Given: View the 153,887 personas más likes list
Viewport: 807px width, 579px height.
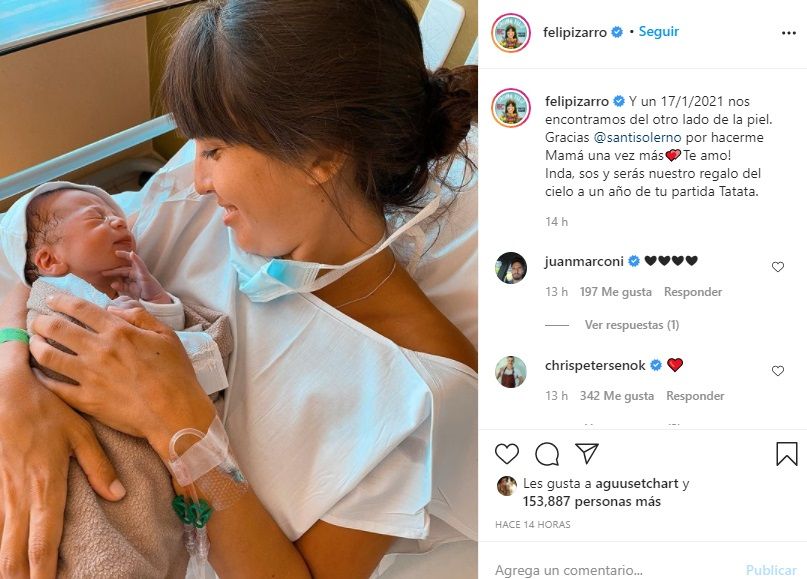Looking at the screenshot, I should point(592,501).
